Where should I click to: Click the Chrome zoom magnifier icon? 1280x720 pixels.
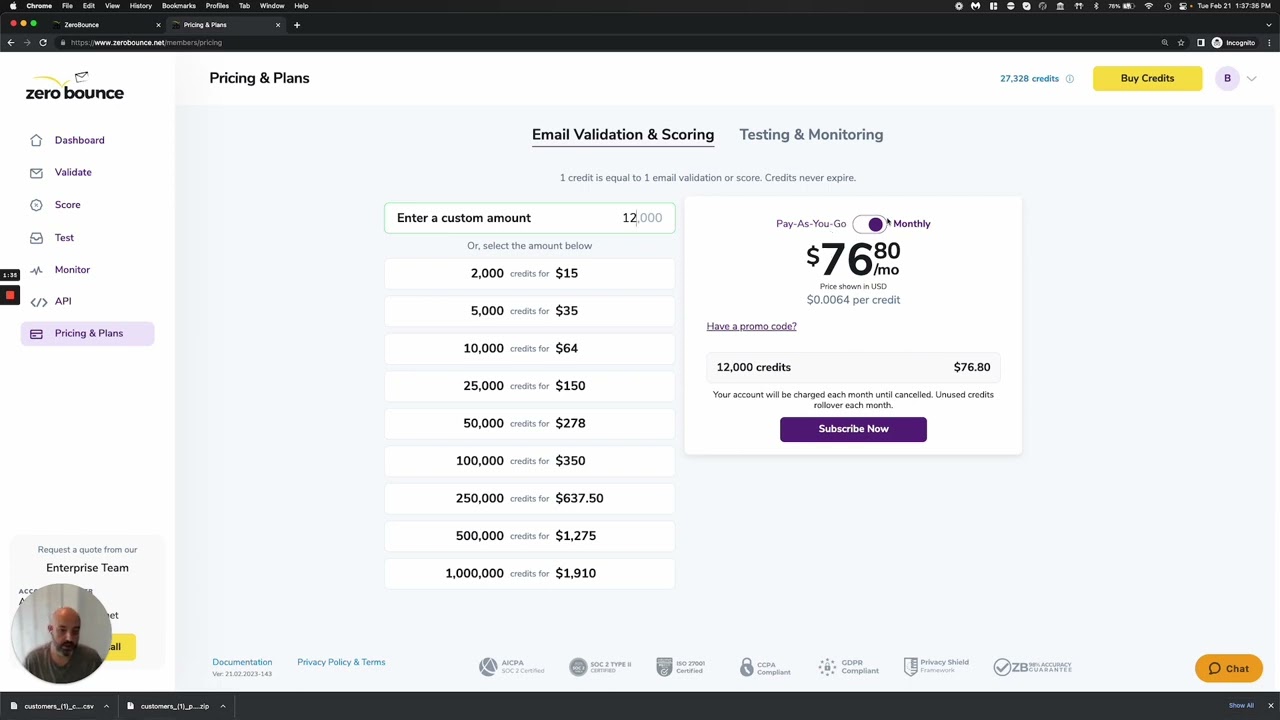pos(1164,42)
